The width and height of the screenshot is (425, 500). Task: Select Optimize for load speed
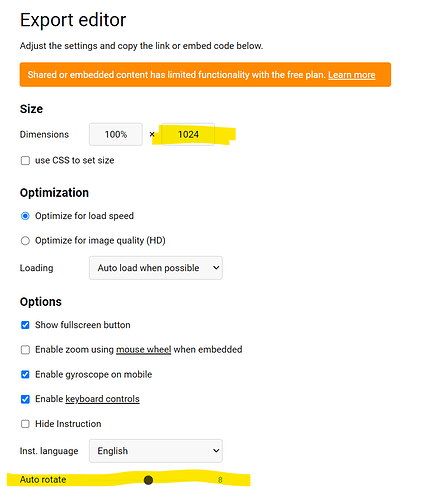[25, 216]
